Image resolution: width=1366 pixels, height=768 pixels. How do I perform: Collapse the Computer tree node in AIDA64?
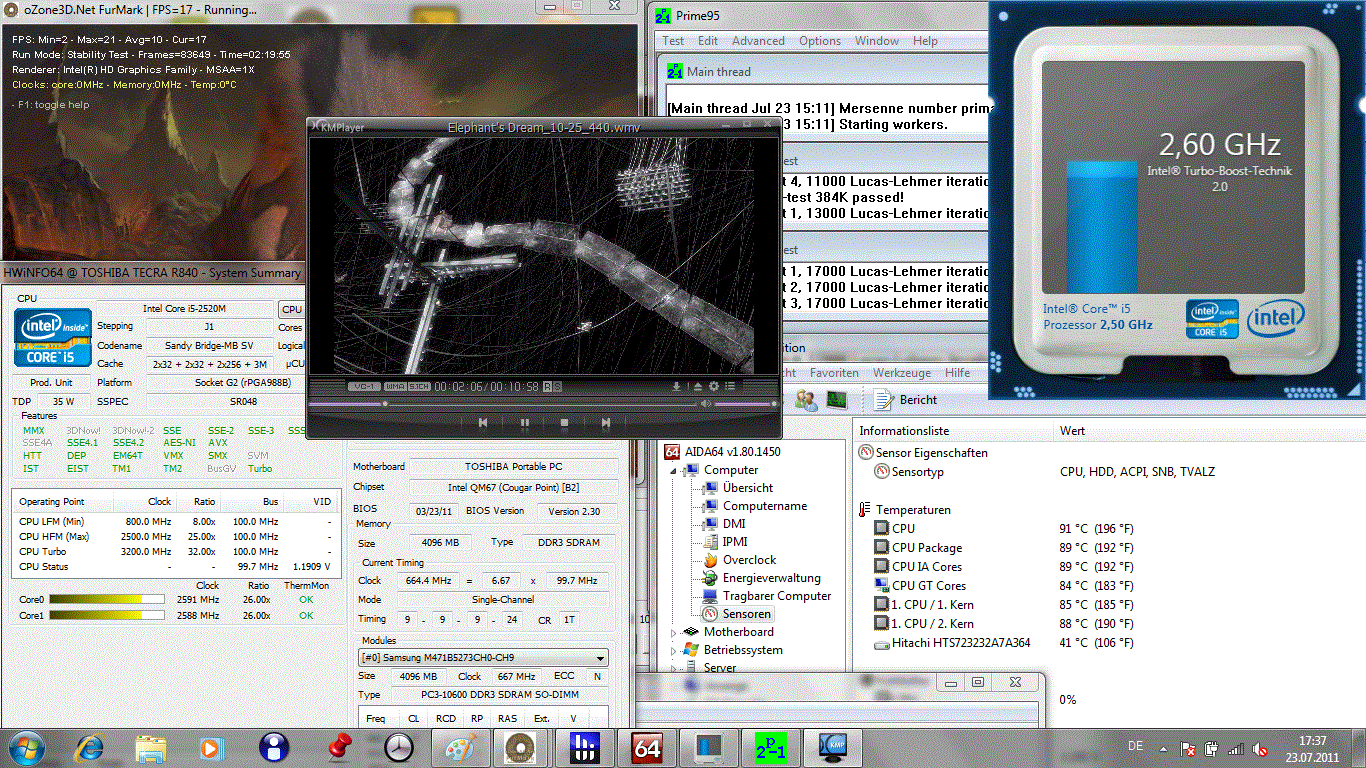tap(675, 470)
